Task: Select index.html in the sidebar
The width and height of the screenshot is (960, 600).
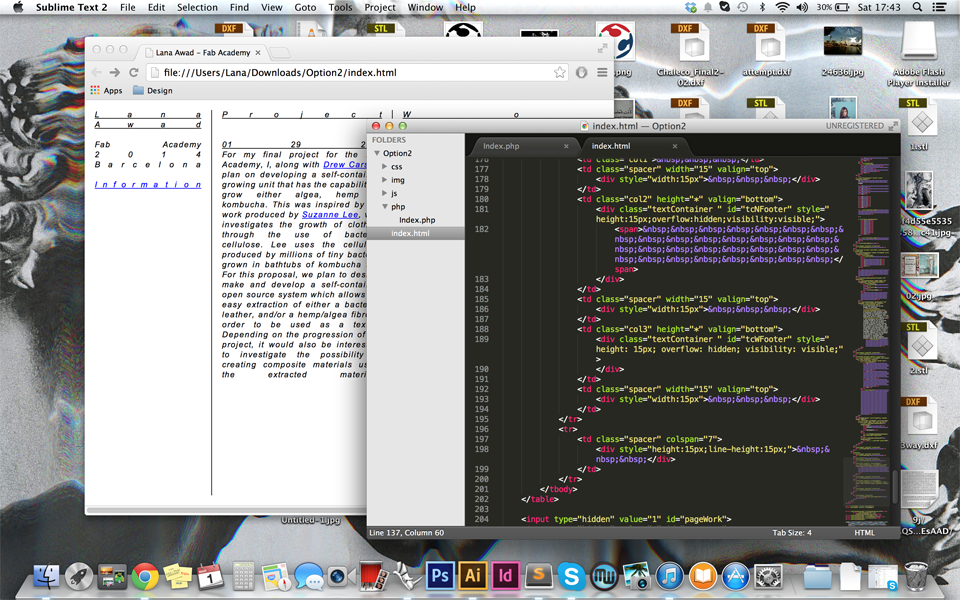Action: click(x=410, y=233)
